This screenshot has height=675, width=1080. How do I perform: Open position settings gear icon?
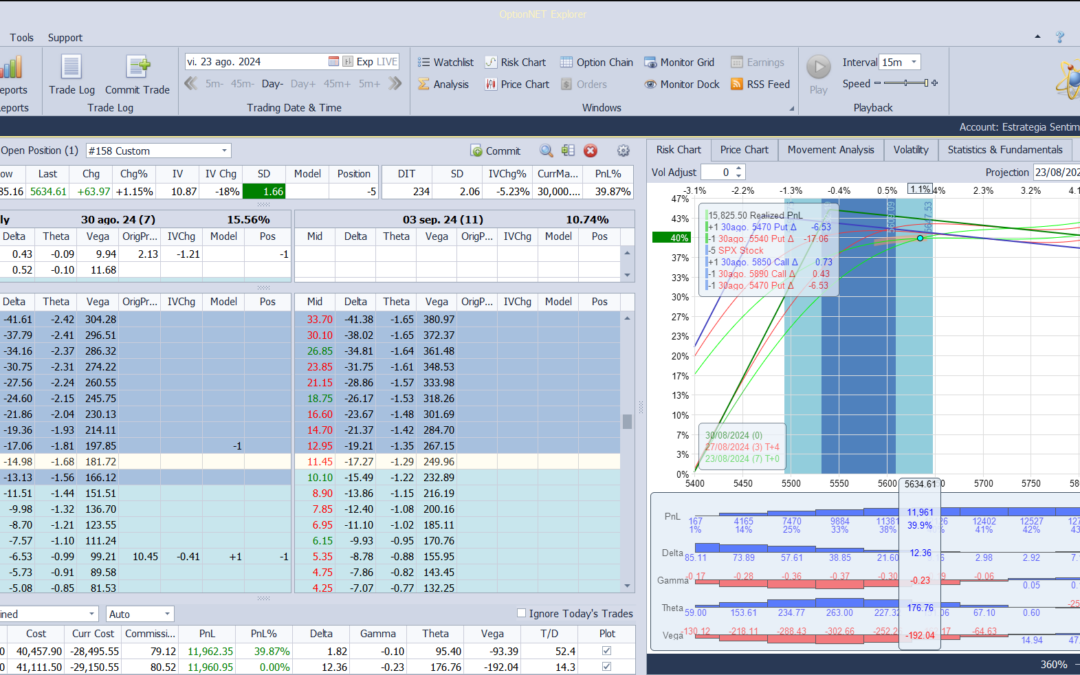point(623,151)
